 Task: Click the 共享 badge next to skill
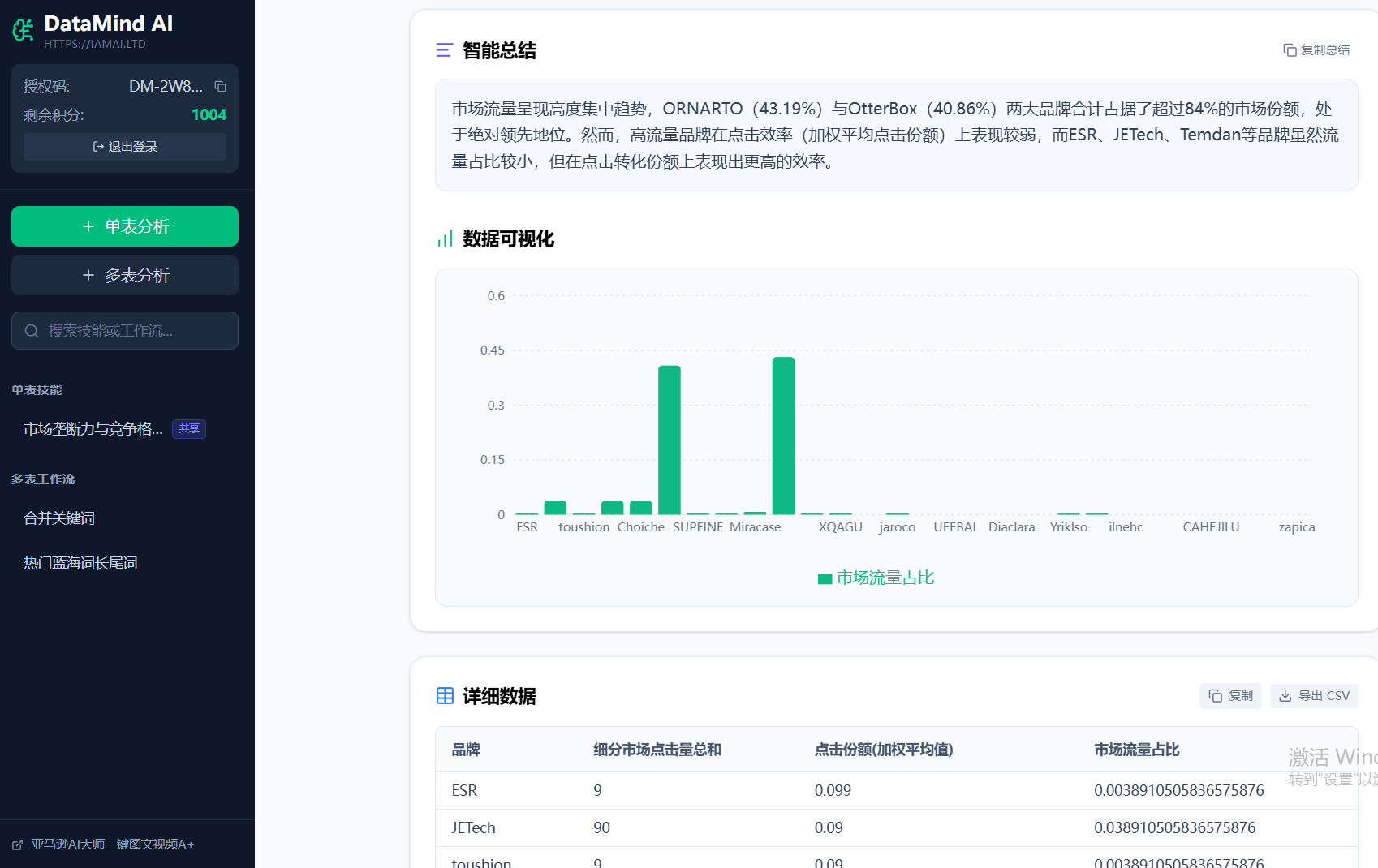(x=189, y=429)
